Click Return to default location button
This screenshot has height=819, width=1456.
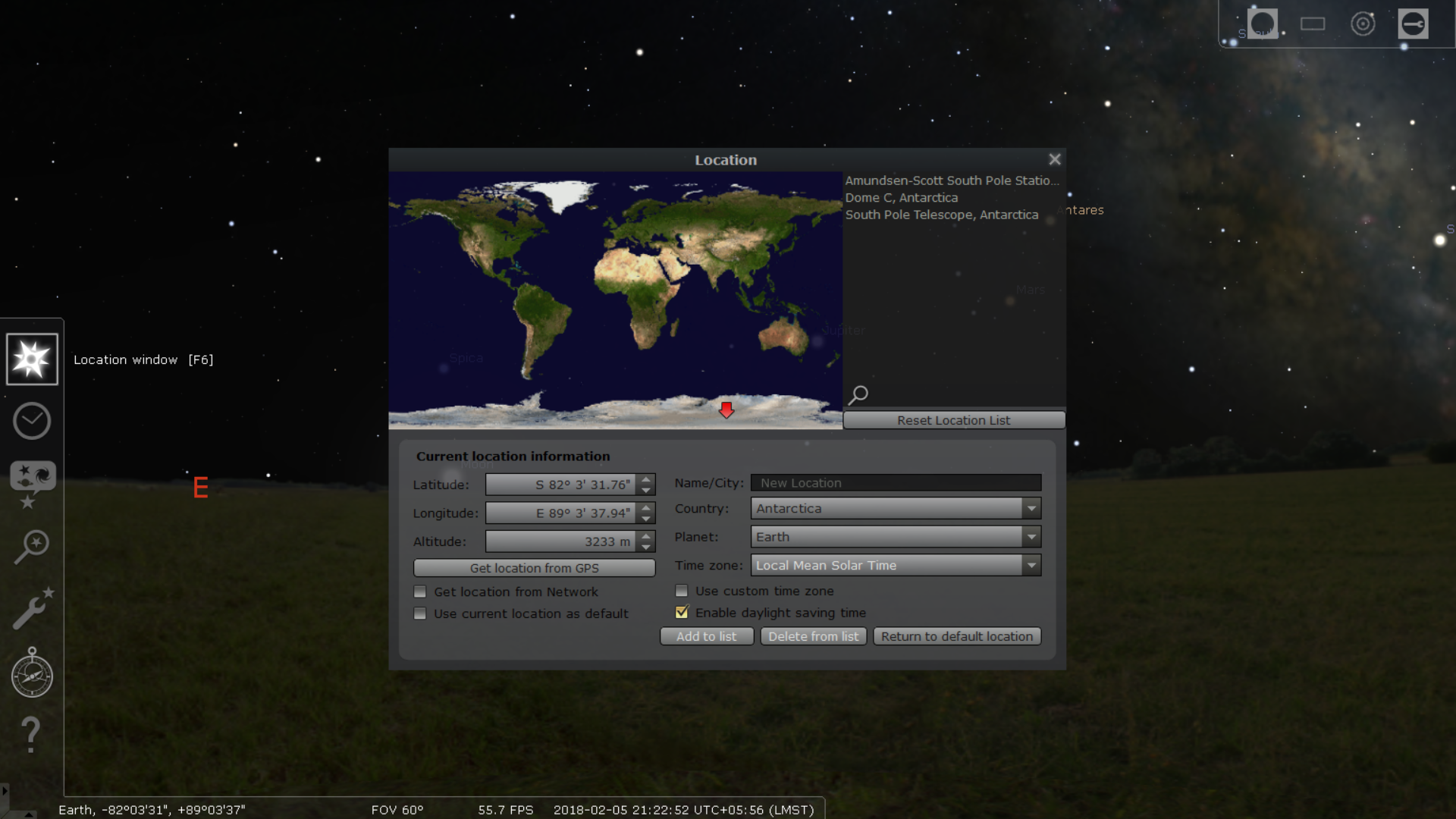[957, 636]
